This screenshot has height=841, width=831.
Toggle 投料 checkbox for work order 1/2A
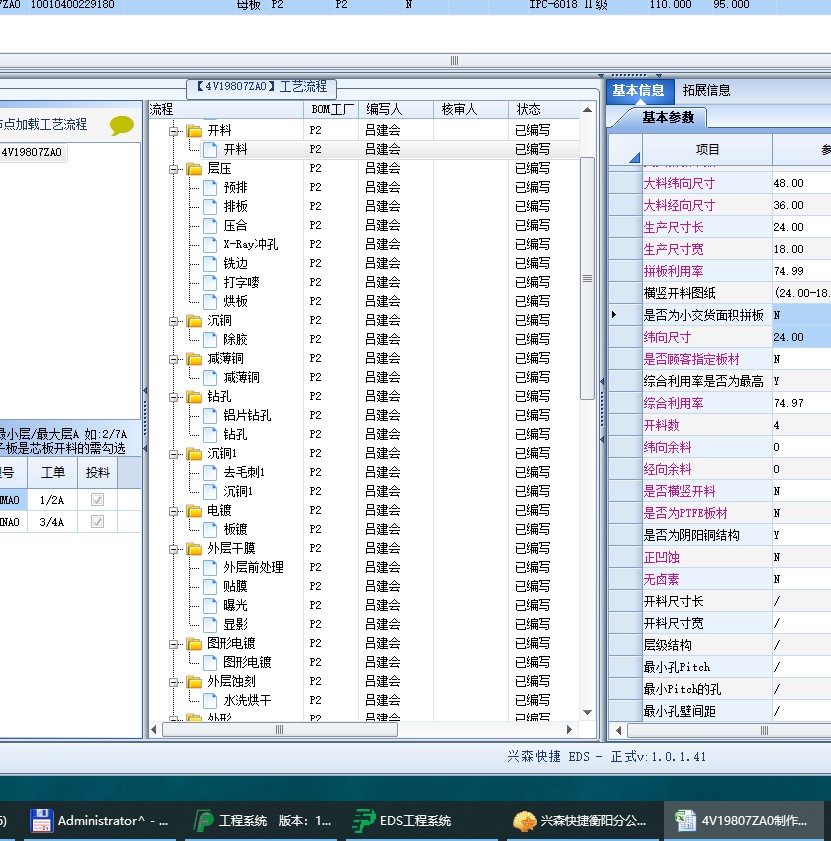pyautogui.click(x=97, y=500)
